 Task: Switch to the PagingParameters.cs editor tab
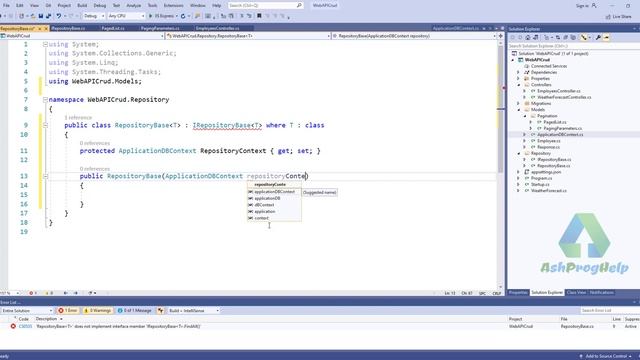(160, 28)
